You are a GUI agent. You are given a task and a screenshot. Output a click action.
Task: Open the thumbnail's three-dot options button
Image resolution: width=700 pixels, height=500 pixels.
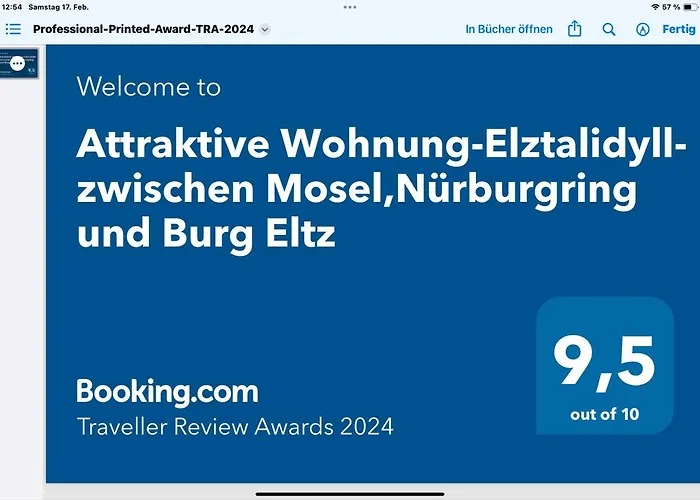point(17,63)
